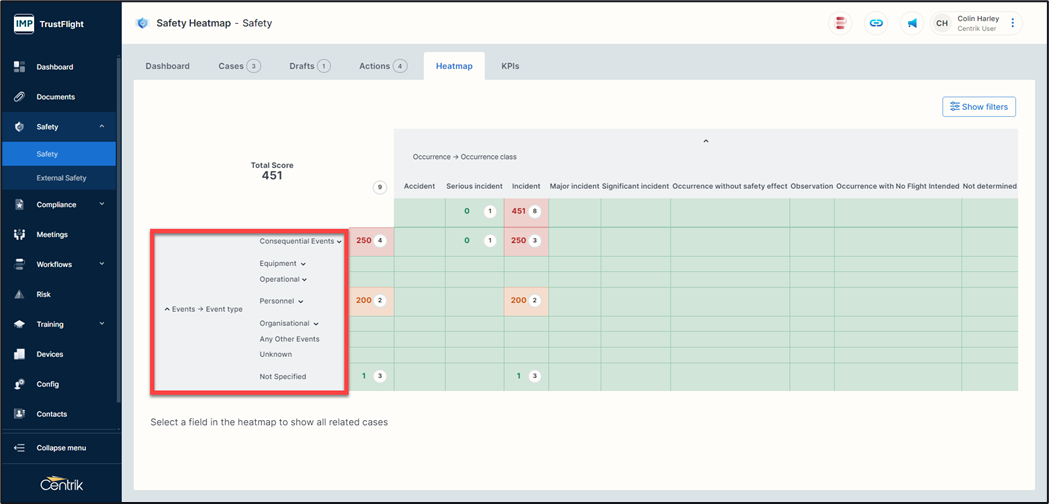This screenshot has height=504, width=1049.
Task: Click the link icon in top header
Action: click(876, 23)
